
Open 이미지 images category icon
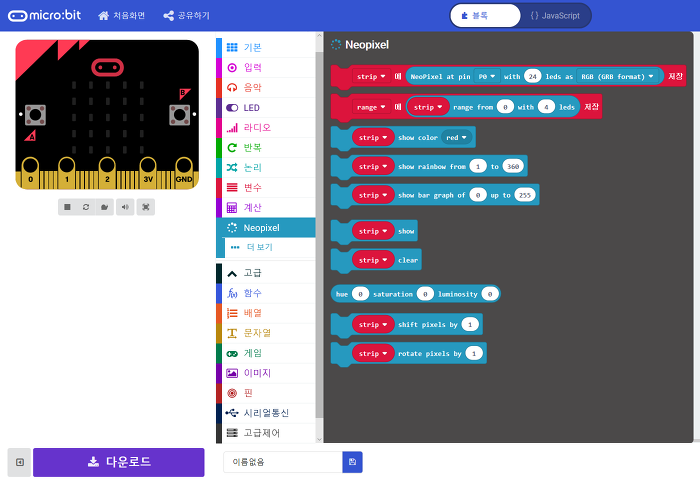pyautogui.click(x=232, y=373)
